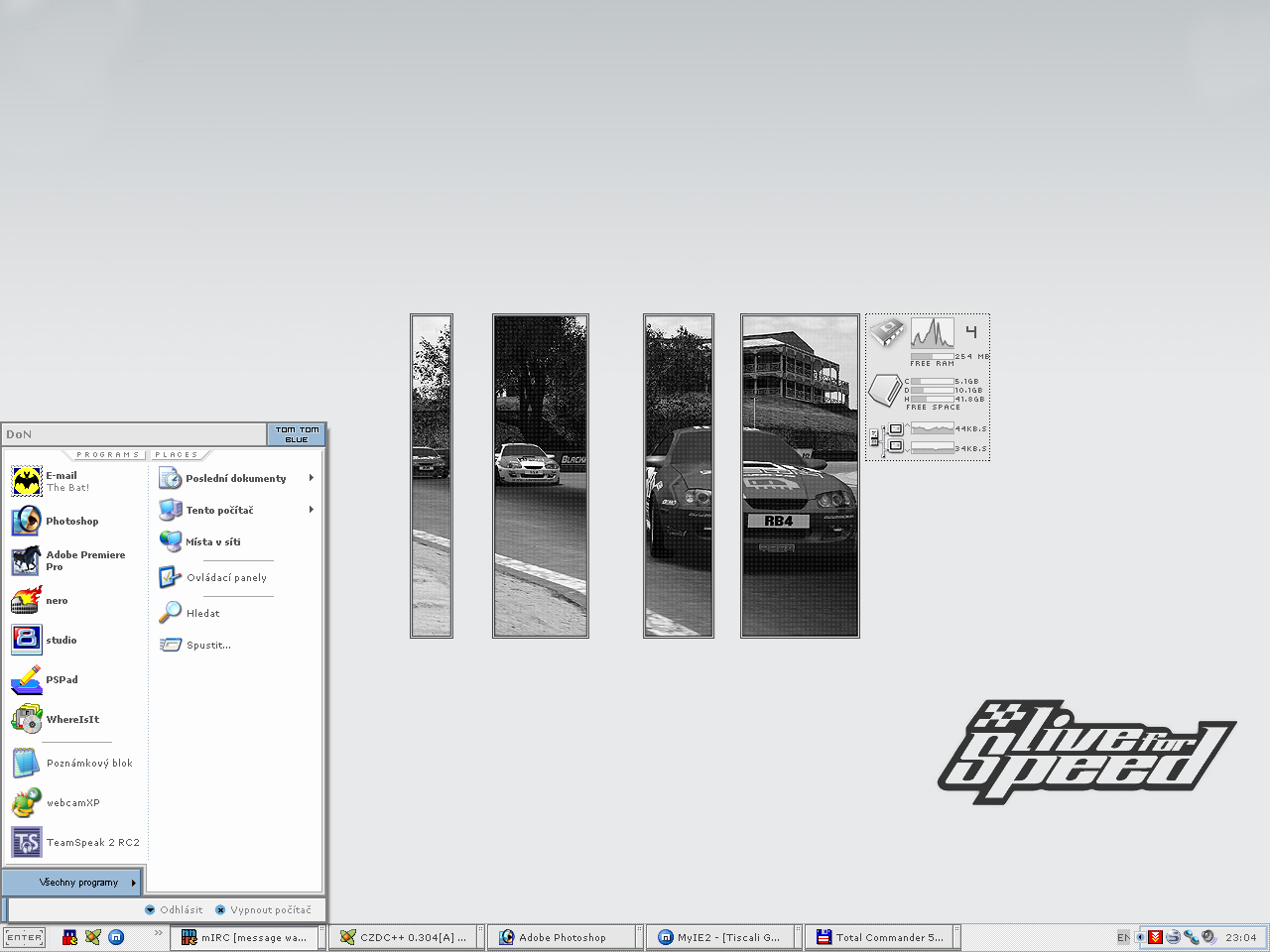Launch TeamSpeak 2 RC2
This screenshot has height=952, width=1270.
(75, 842)
